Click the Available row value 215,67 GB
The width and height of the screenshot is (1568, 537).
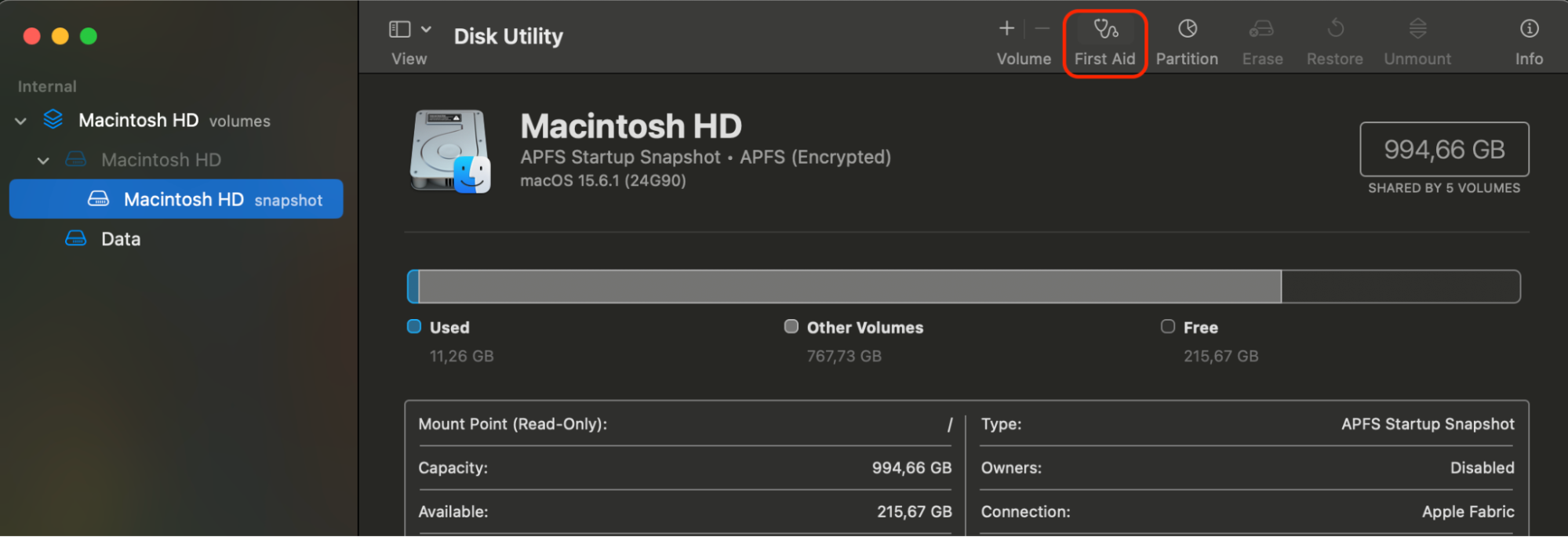coord(914,512)
